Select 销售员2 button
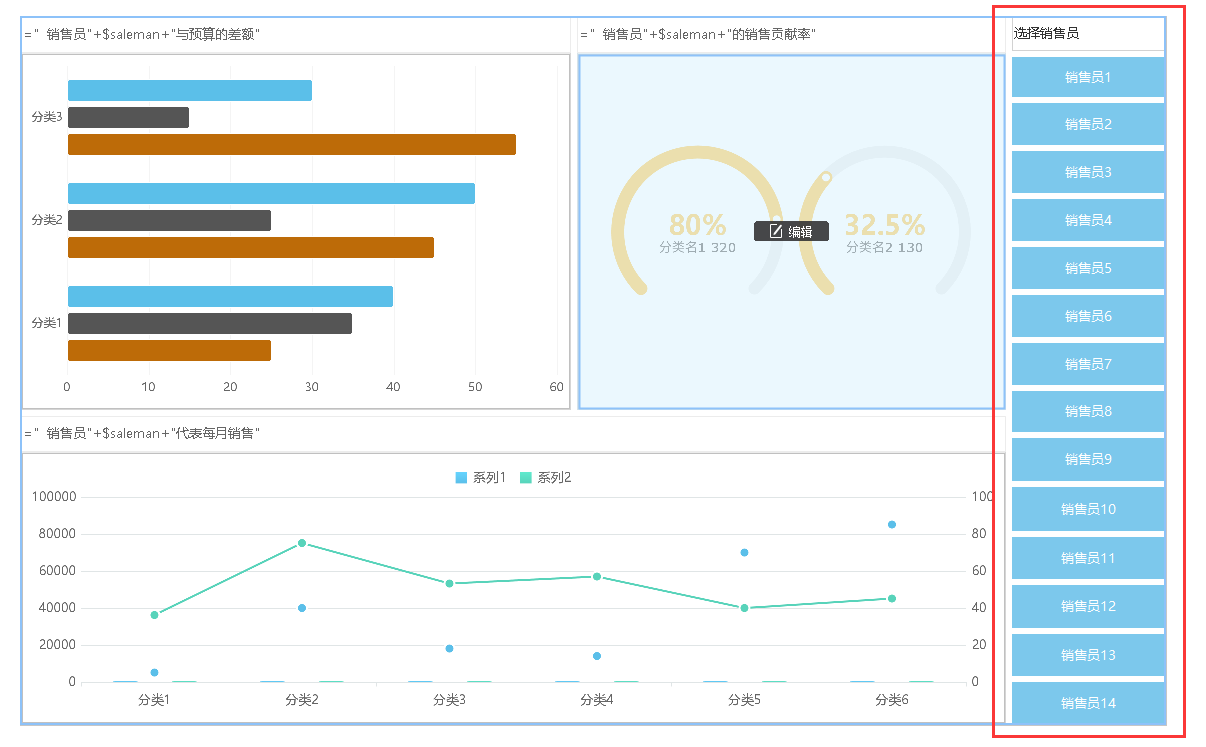The width and height of the screenshot is (1206, 747). click(1088, 124)
